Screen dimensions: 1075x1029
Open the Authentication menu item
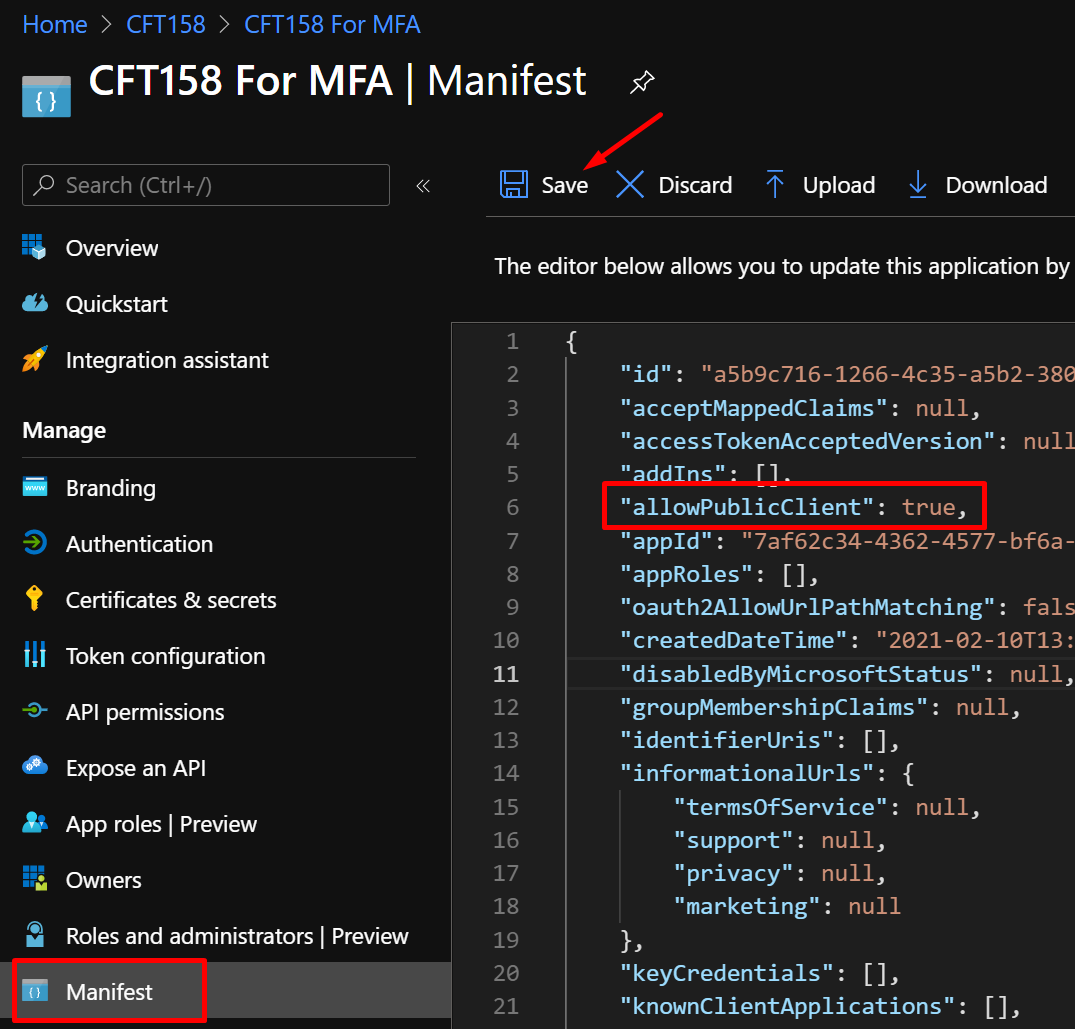[139, 544]
